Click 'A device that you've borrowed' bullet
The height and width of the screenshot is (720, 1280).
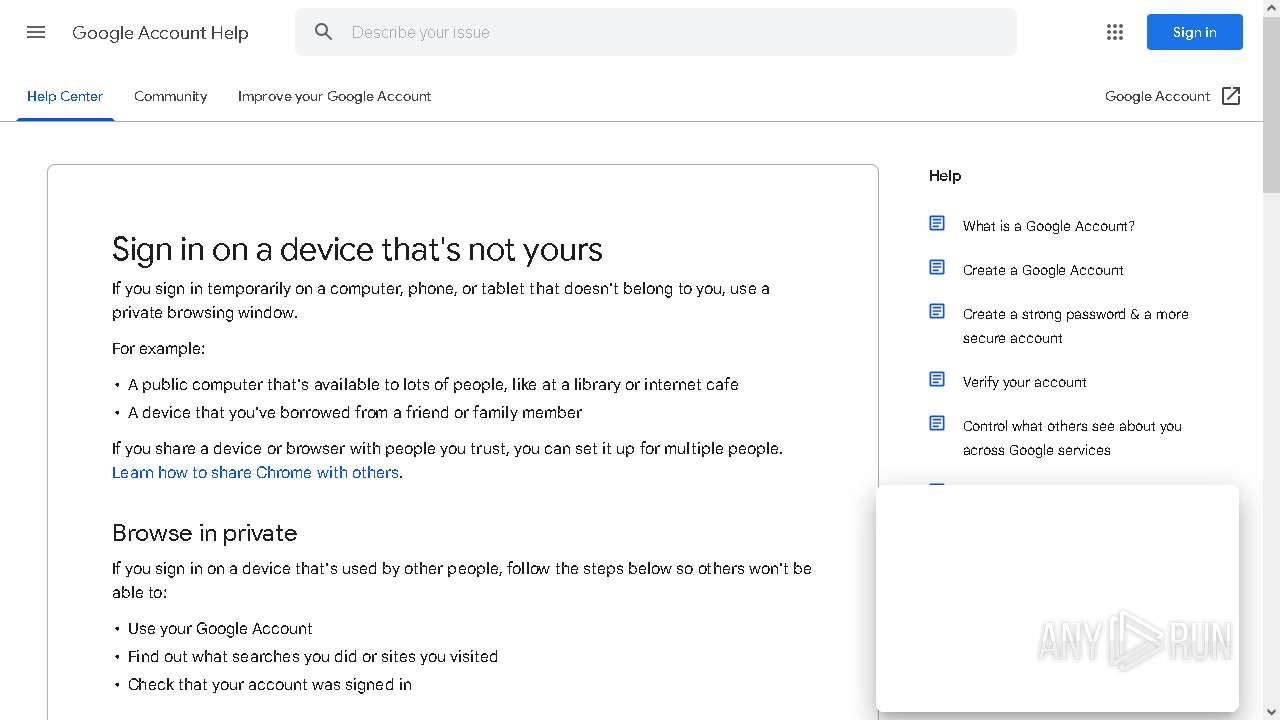pos(355,412)
